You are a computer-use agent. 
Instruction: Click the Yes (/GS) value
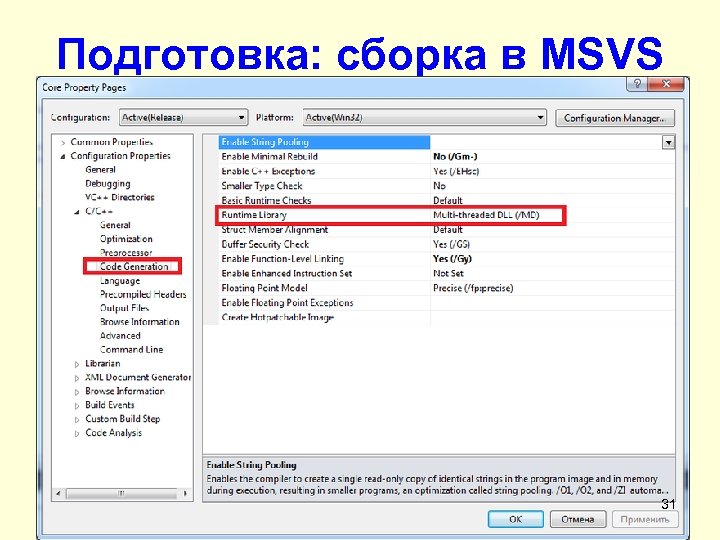pyautogui.click(x=451, y=244)
